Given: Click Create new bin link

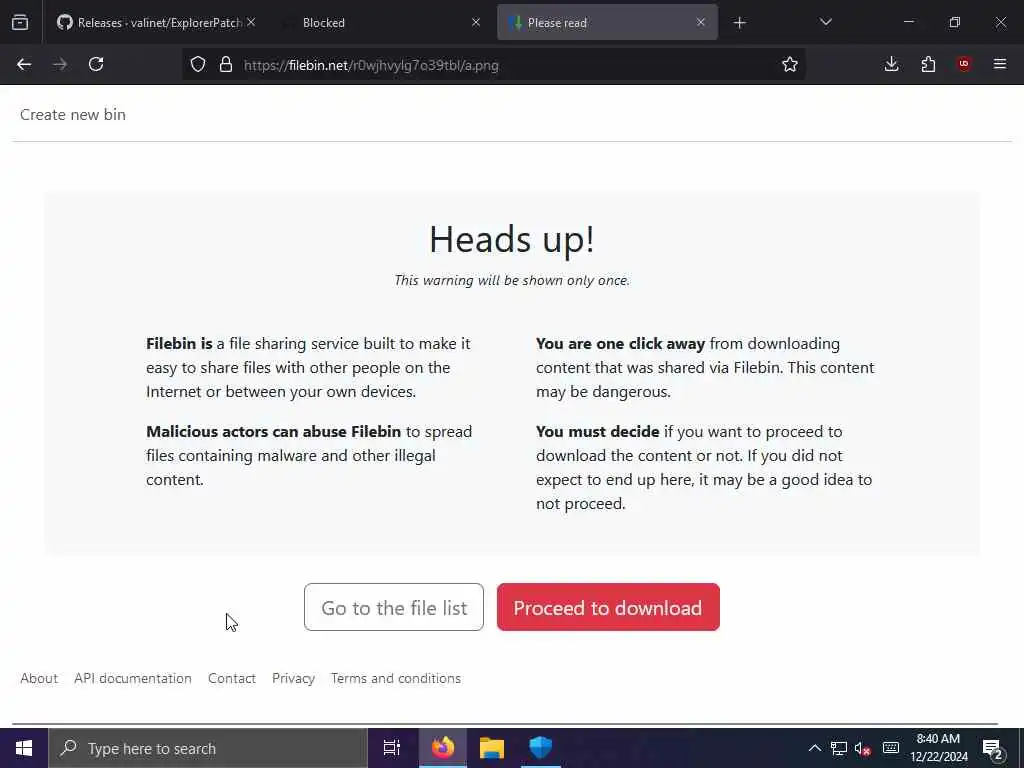Looking at the screenshot, I should (72, 114).
